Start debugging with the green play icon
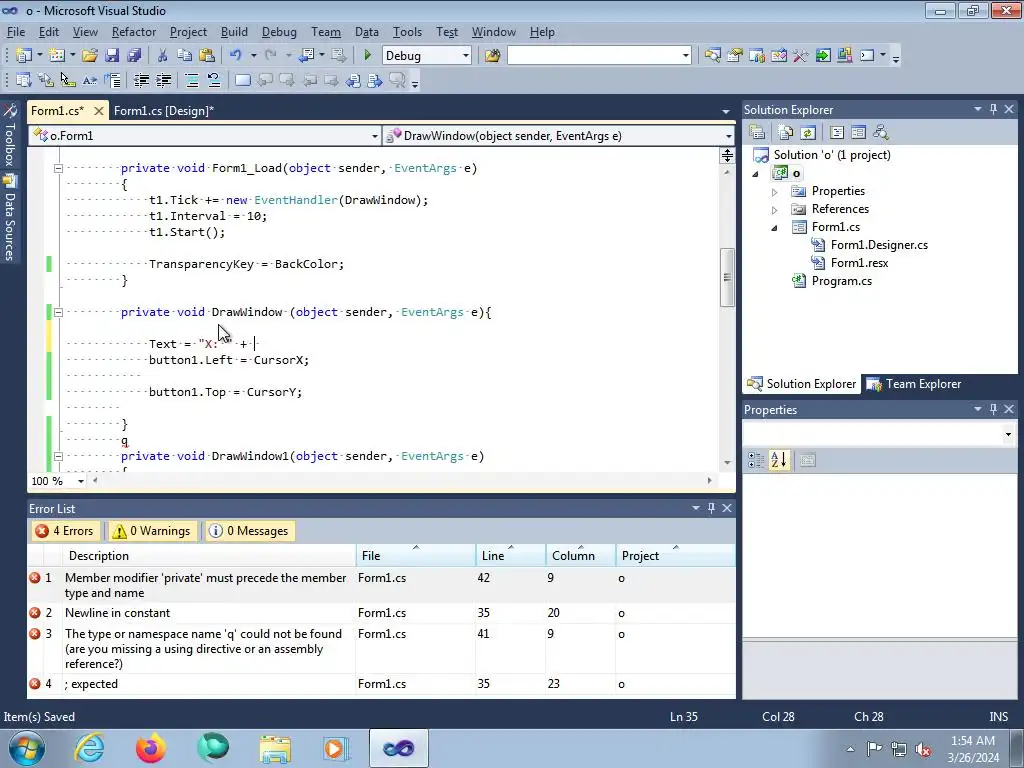The height and width of the screenshot is (768, 1024). (x=367, y=56)
